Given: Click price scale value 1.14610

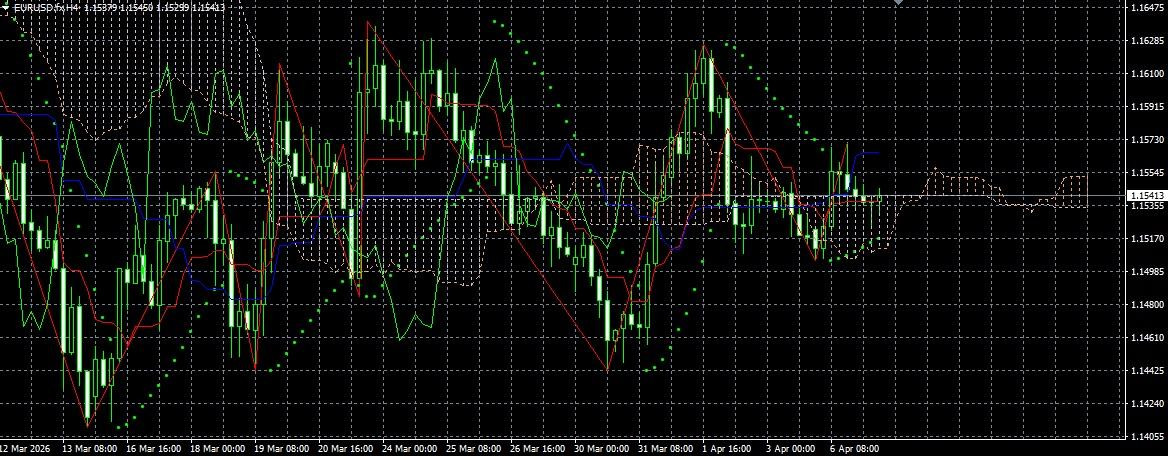Looking at the screenshot, I should coord(1147,338).
